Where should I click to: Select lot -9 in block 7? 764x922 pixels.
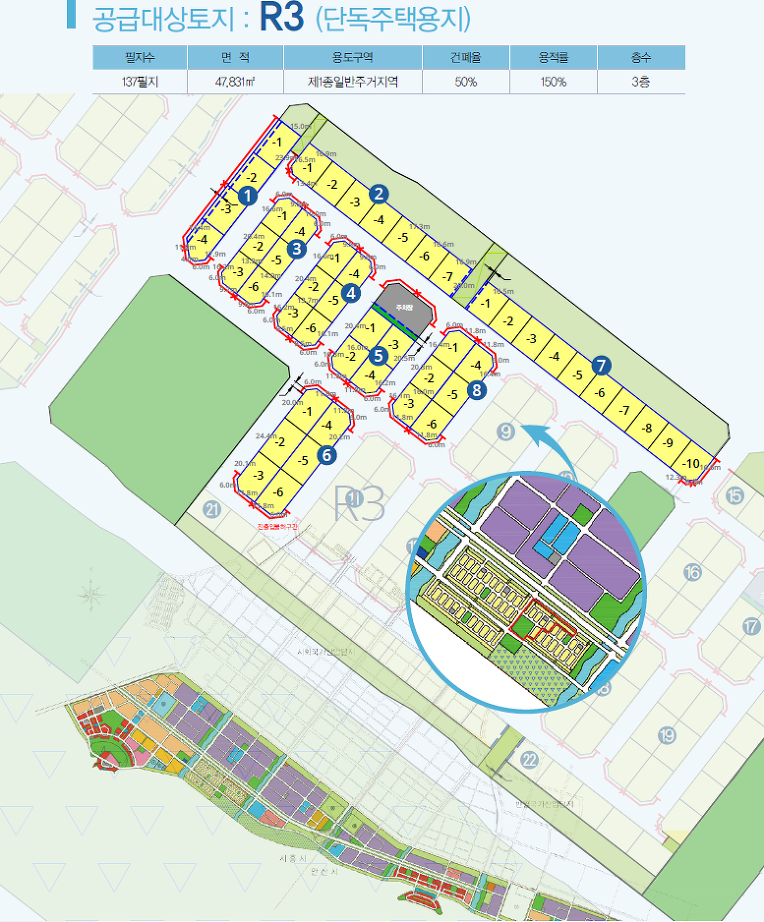point(668,442)
